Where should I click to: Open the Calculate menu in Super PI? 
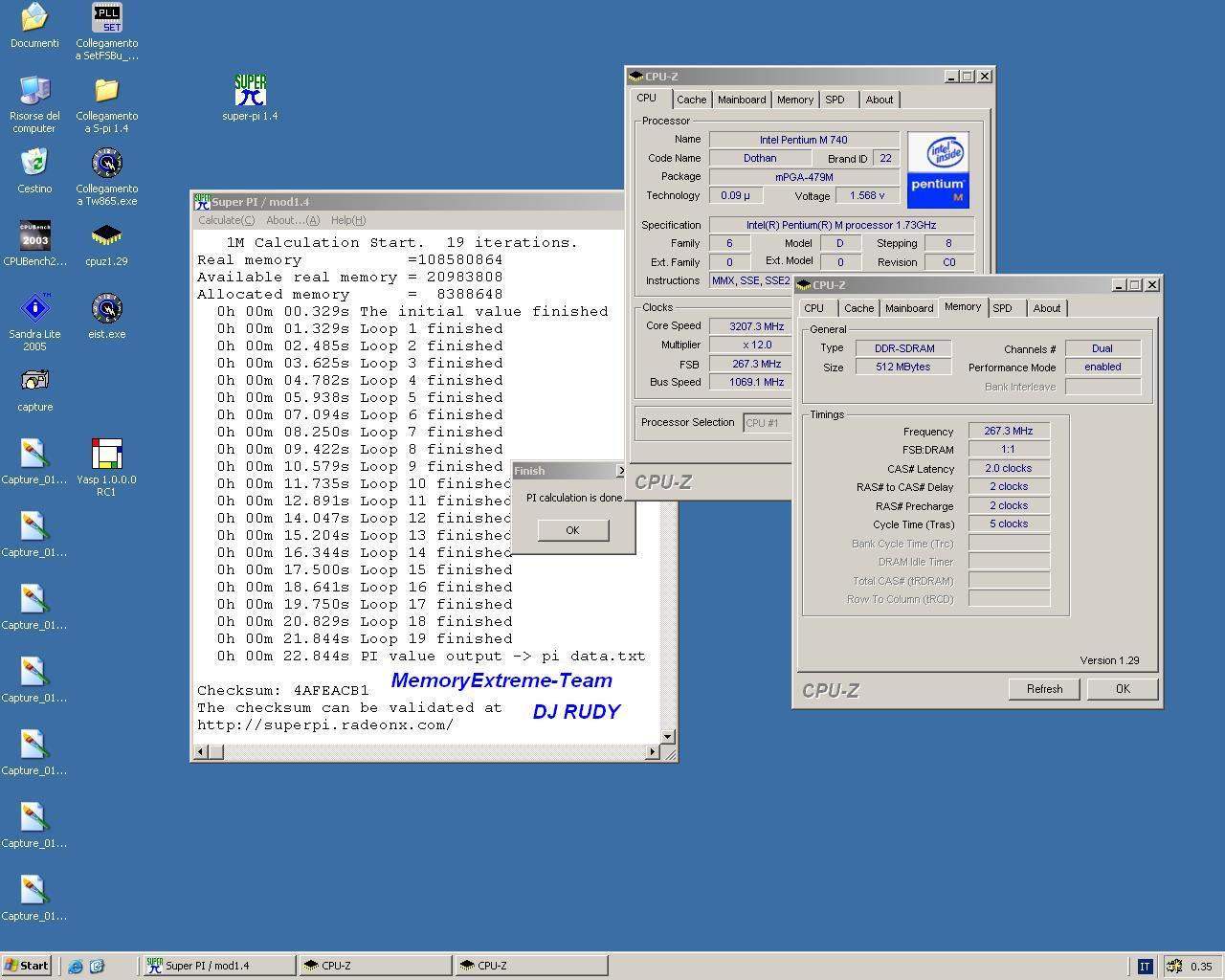(x=226, y=220)
